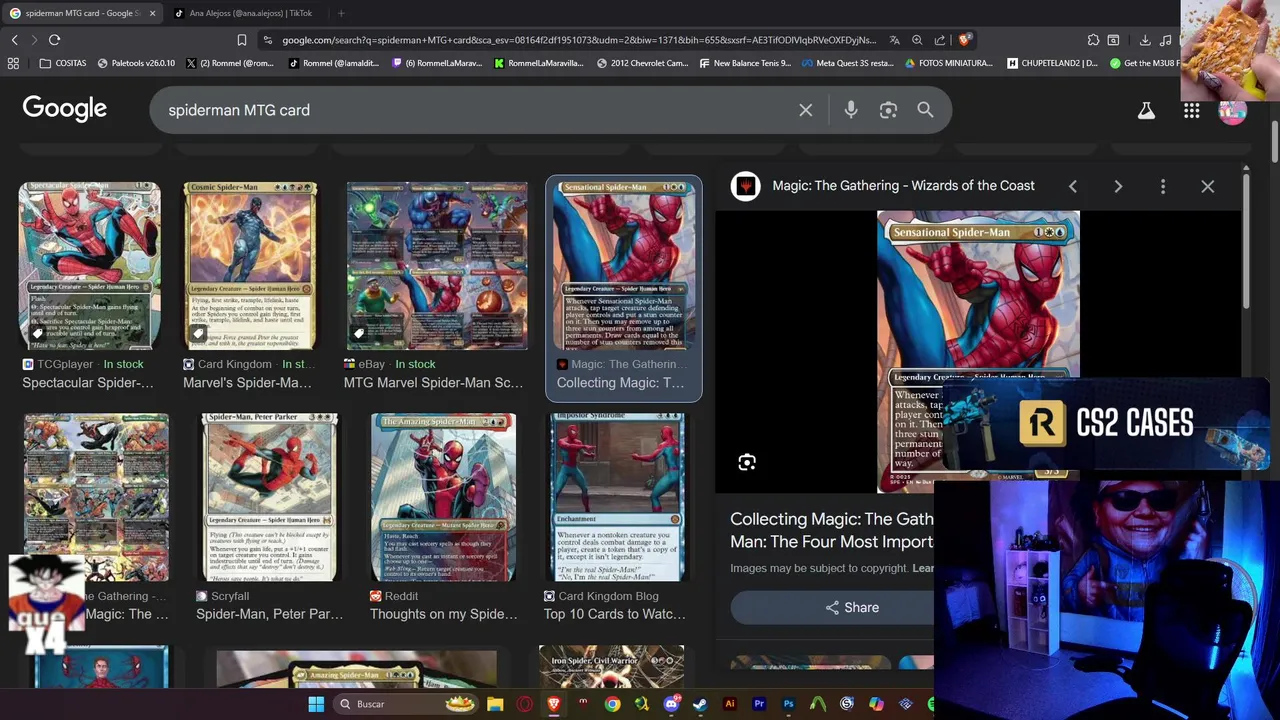1280x720 pixels.
Task: Go back with the browser back arrow
Action: [x=14, y=40]
